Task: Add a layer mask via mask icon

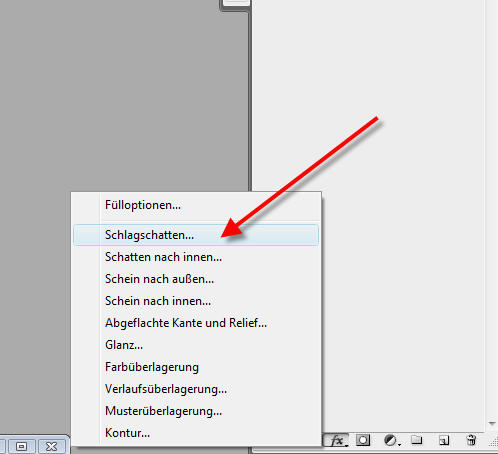Action: [x=363, y=440]
